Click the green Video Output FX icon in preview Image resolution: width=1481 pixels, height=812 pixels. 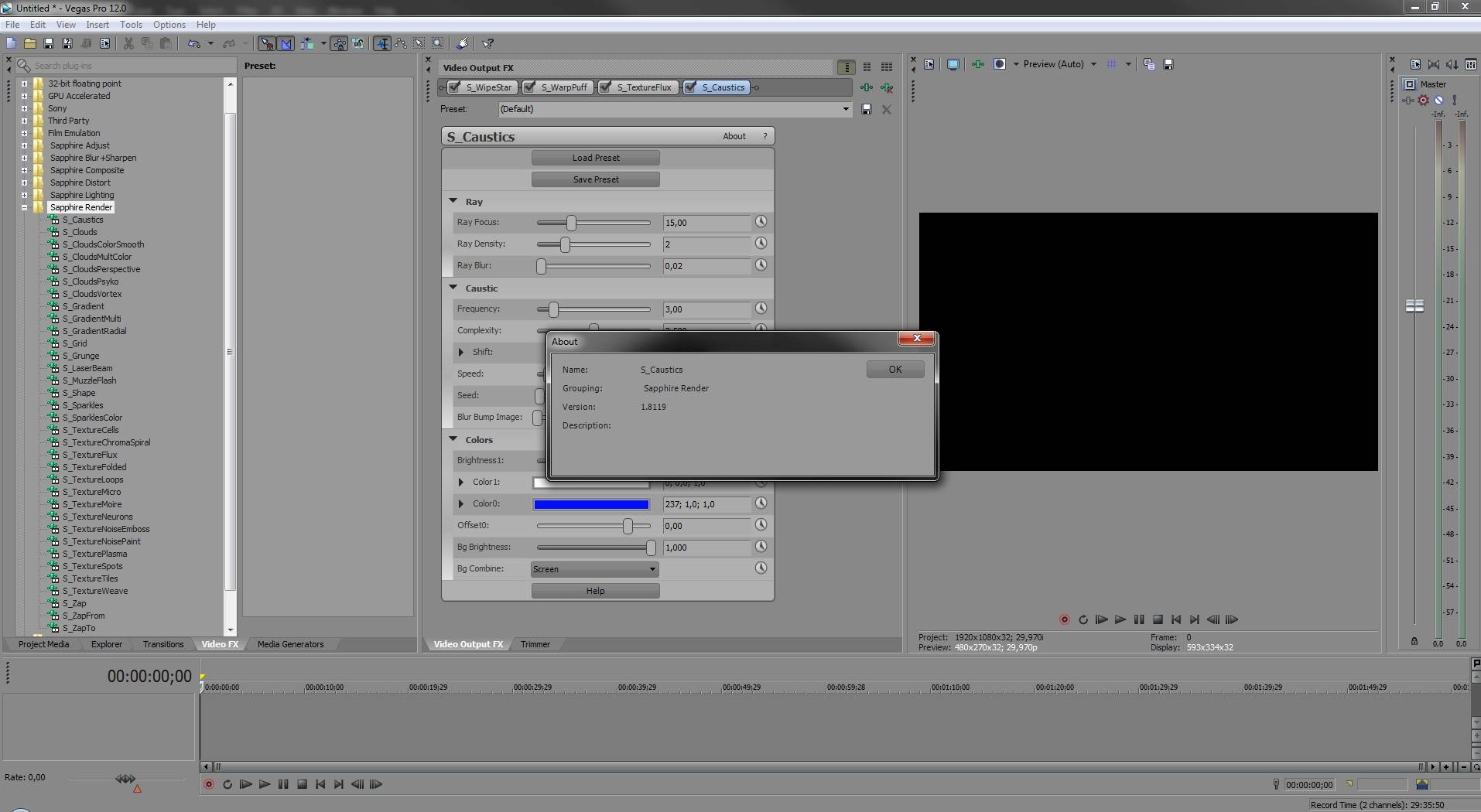click(x=978, y=64)
